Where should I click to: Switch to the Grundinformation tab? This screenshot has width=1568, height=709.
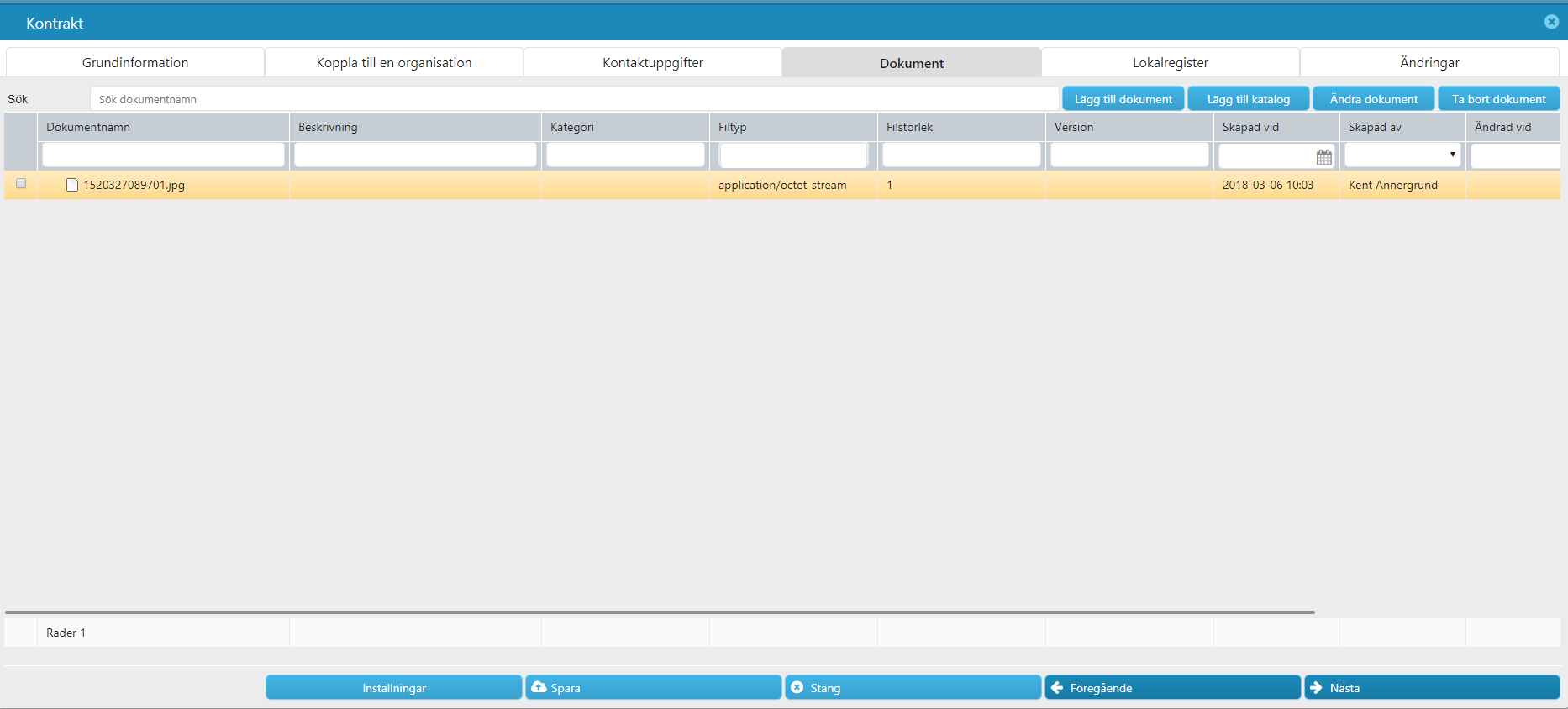point(135,62)
